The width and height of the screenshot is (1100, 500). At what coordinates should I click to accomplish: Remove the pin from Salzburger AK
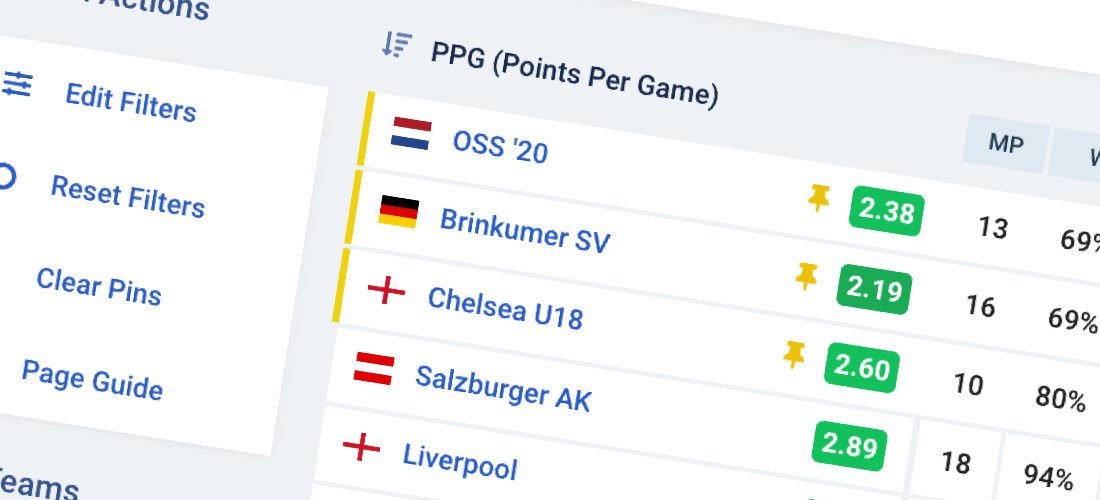coord(794,355)
